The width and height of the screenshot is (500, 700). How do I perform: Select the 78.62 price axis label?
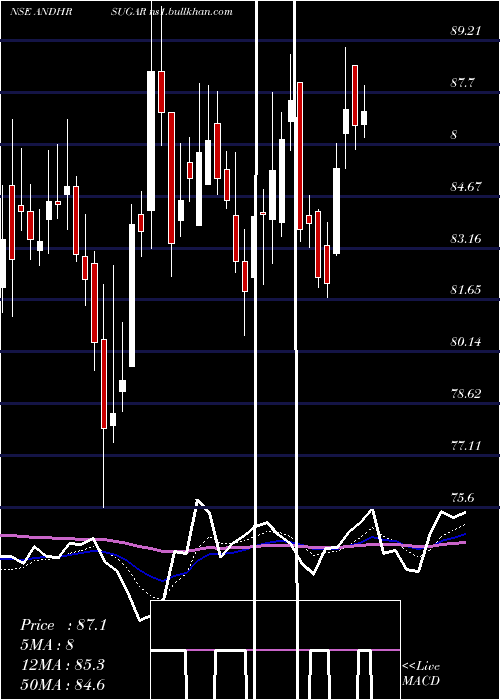[x=466, y=394]
